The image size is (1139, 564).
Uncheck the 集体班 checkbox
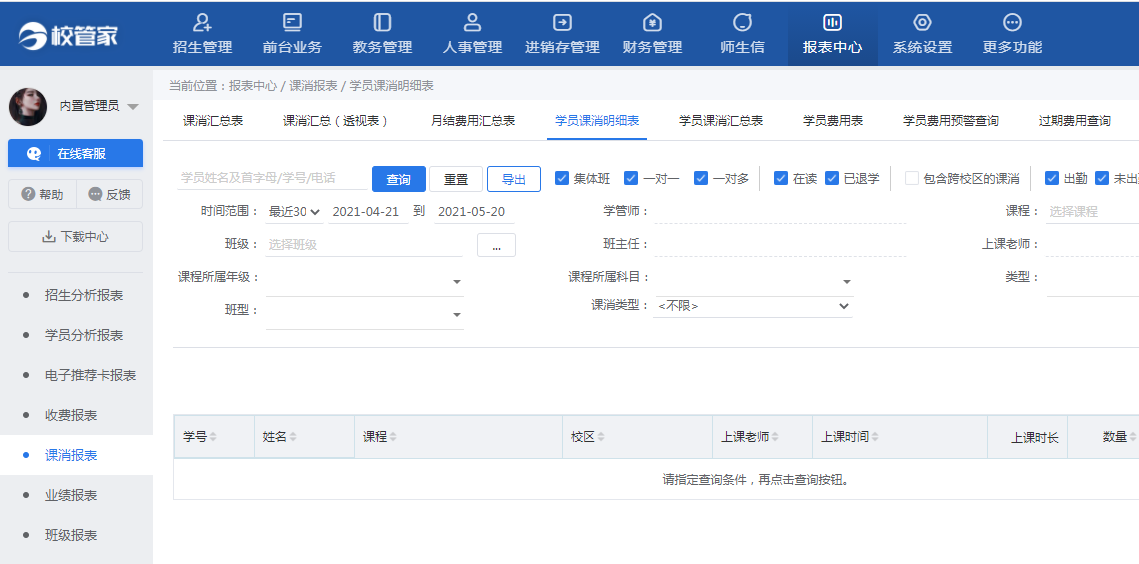click(562, 178)
